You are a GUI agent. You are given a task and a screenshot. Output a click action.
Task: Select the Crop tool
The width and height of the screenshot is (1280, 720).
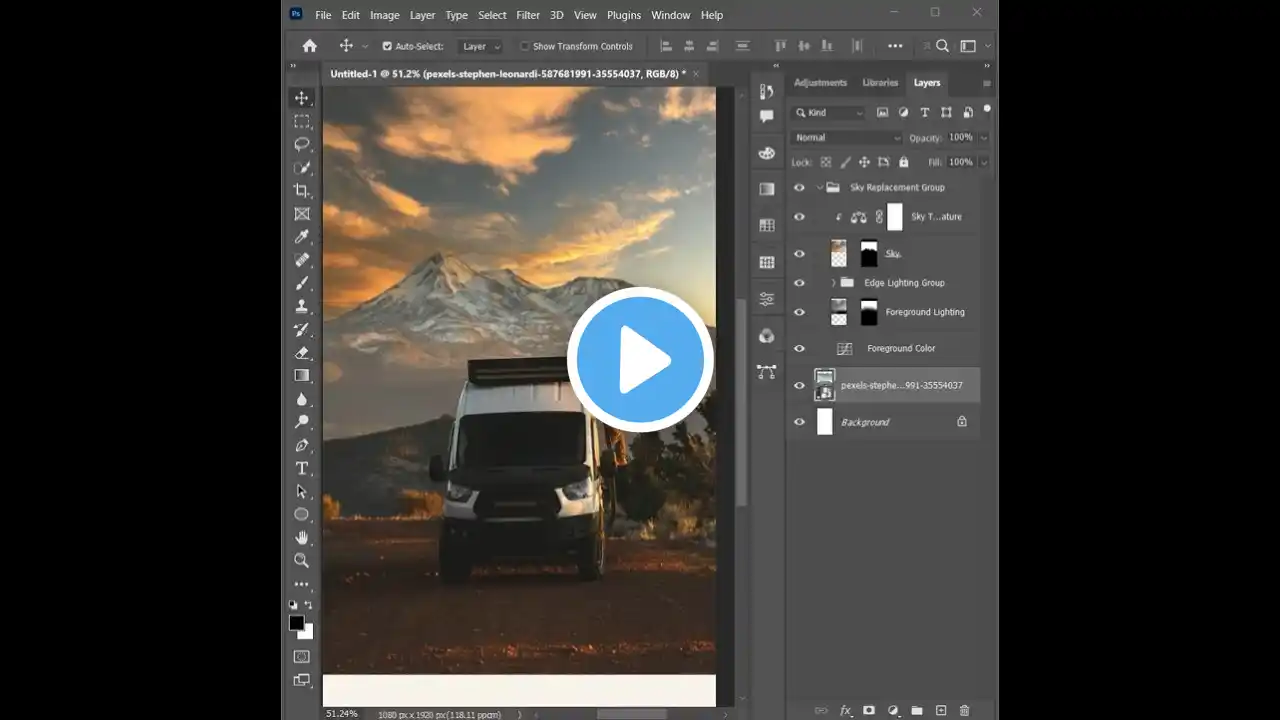coord(301,190)
